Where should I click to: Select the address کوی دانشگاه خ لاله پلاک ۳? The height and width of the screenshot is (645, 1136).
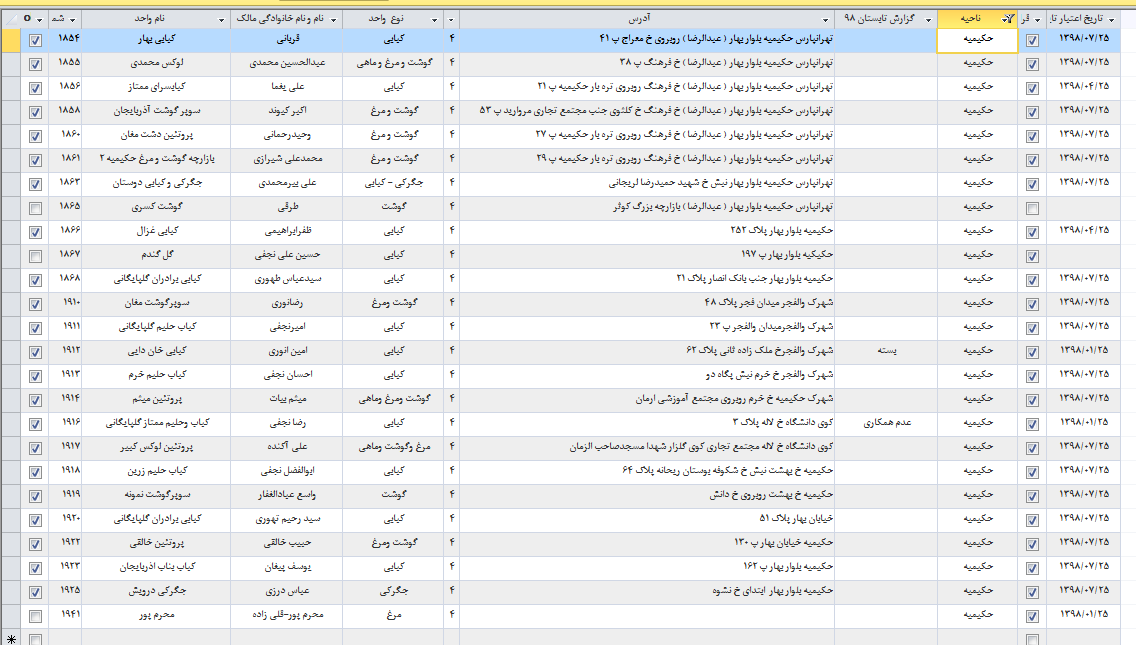pos(647,423)
